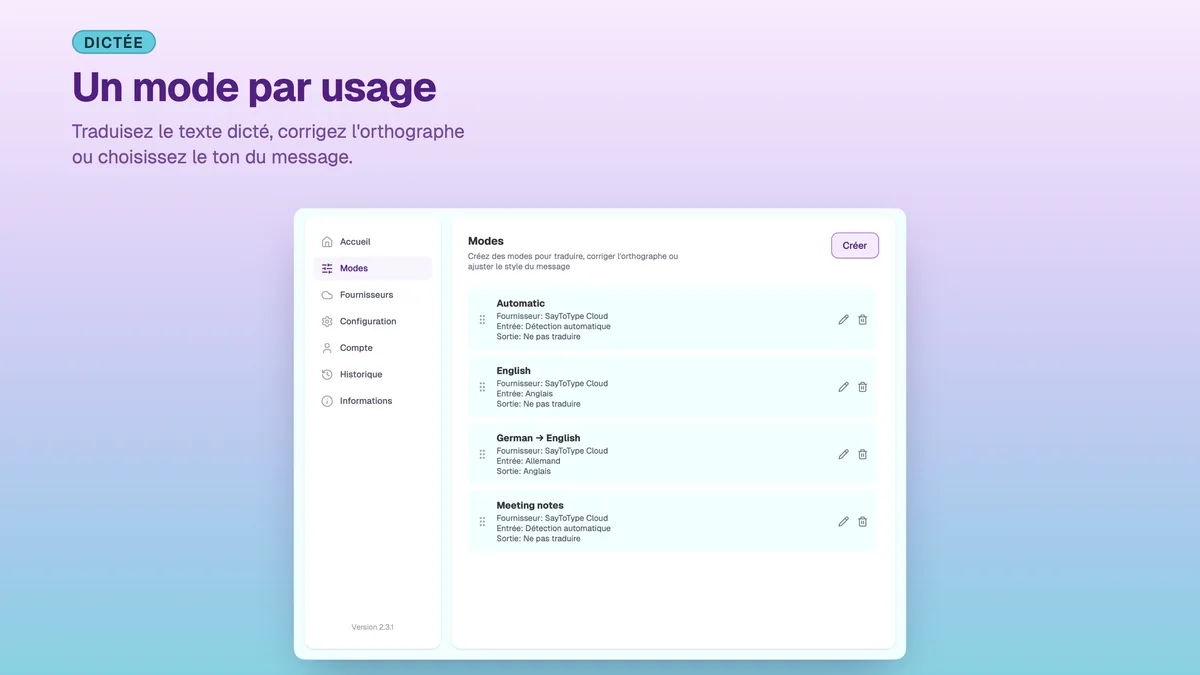This screenshot has height=675, width=1200.
Task: Click Version 2.3.1 label
Action: click(372, 627)
